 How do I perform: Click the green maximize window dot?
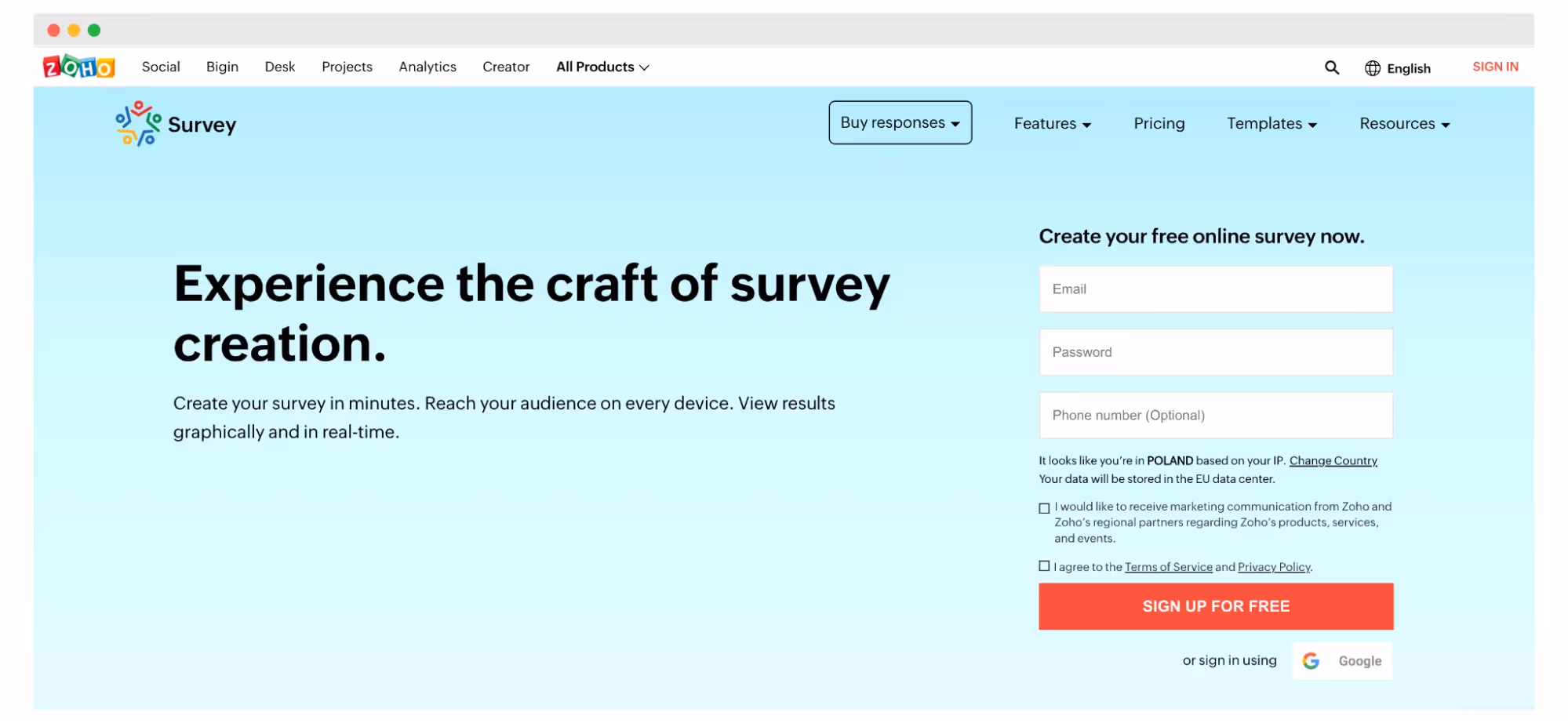(x=94, y=31)
